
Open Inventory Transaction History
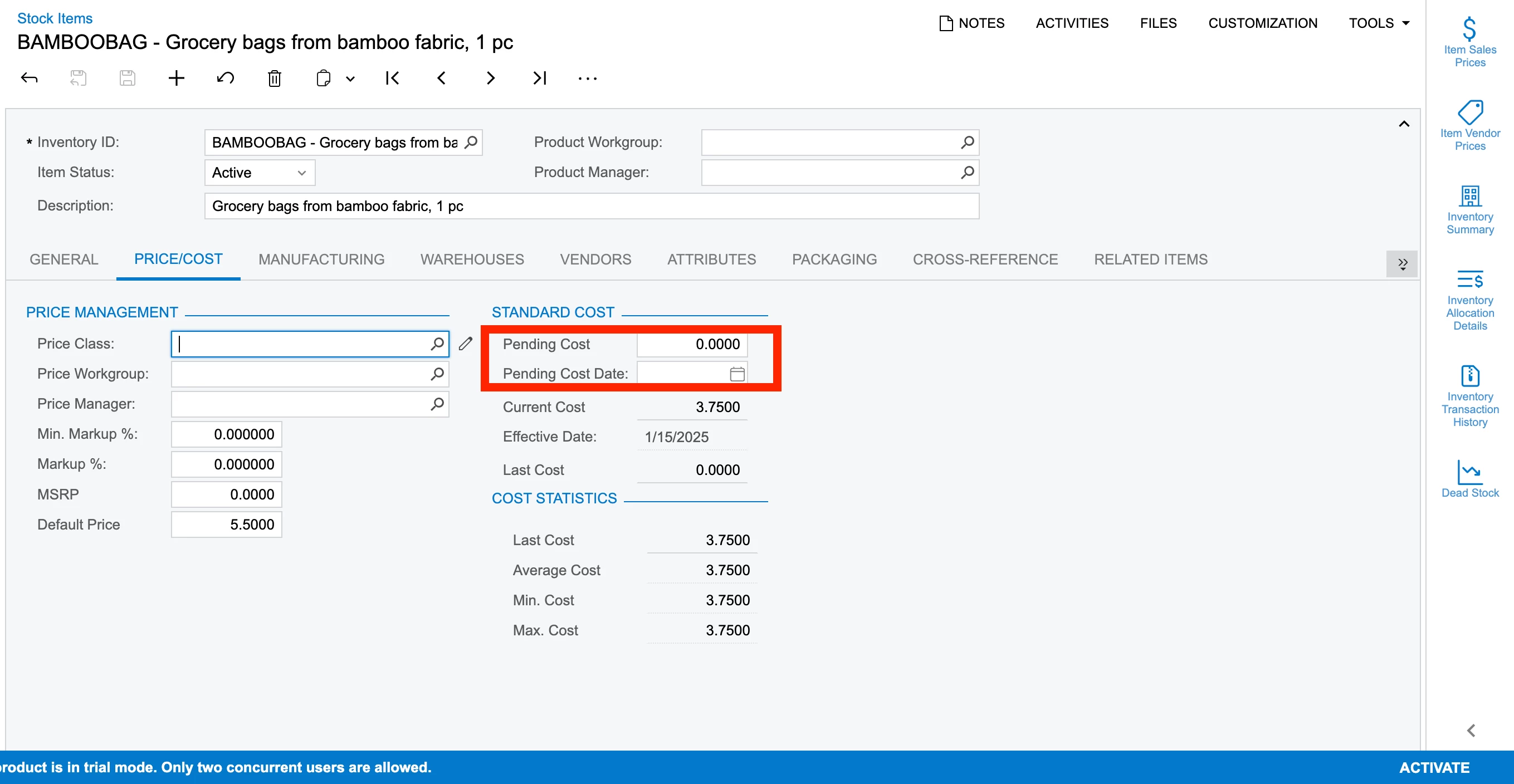[x=1469, y=396]
